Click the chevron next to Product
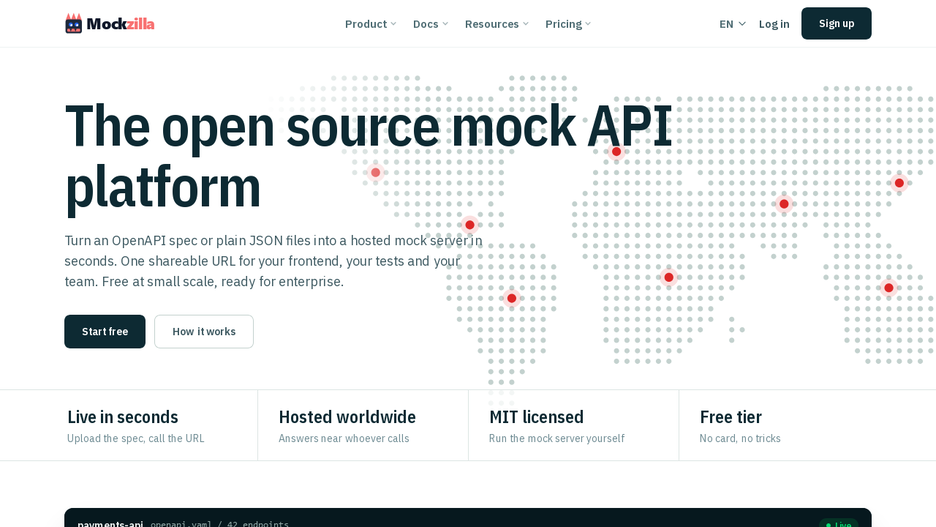Screen dimensions: 936x527 (x=393, y=24)
